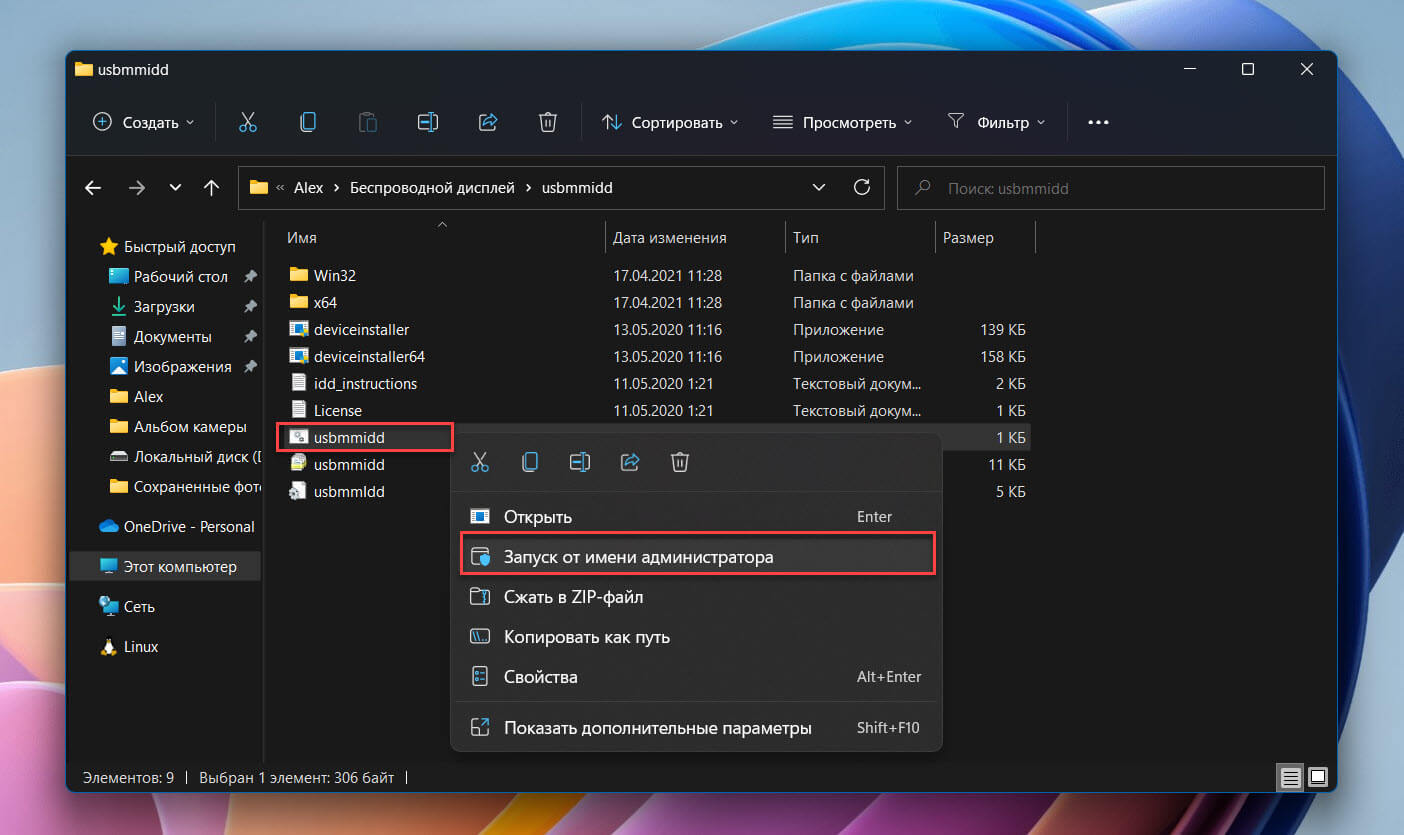This screenshot has height=835, width=1404.
Task: Click the Cut scissors icon in the context menu
Action: click(480, 462)
